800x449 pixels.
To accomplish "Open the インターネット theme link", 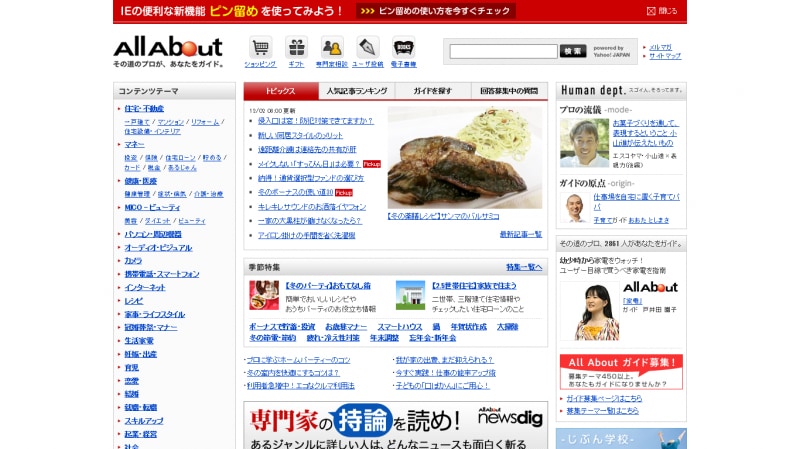I will click(145, 287).
